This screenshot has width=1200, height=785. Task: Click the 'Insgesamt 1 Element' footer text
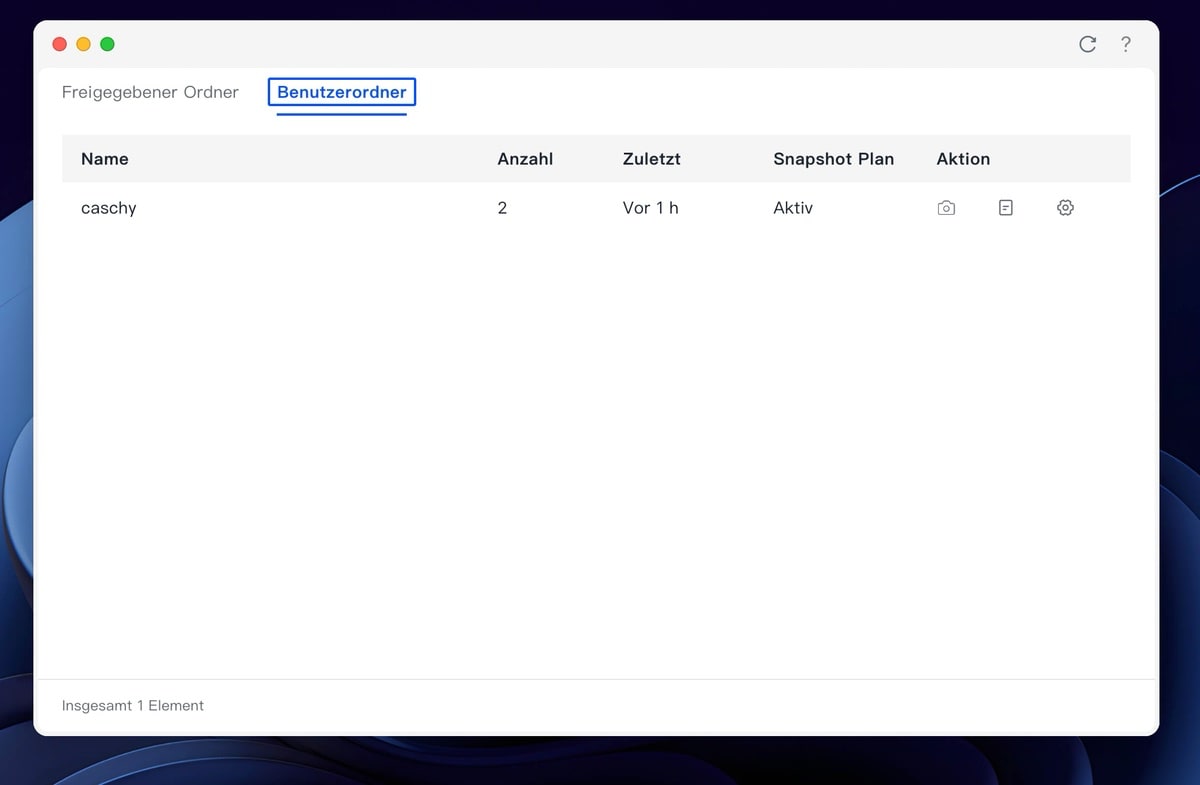click(x=133, y=705)
